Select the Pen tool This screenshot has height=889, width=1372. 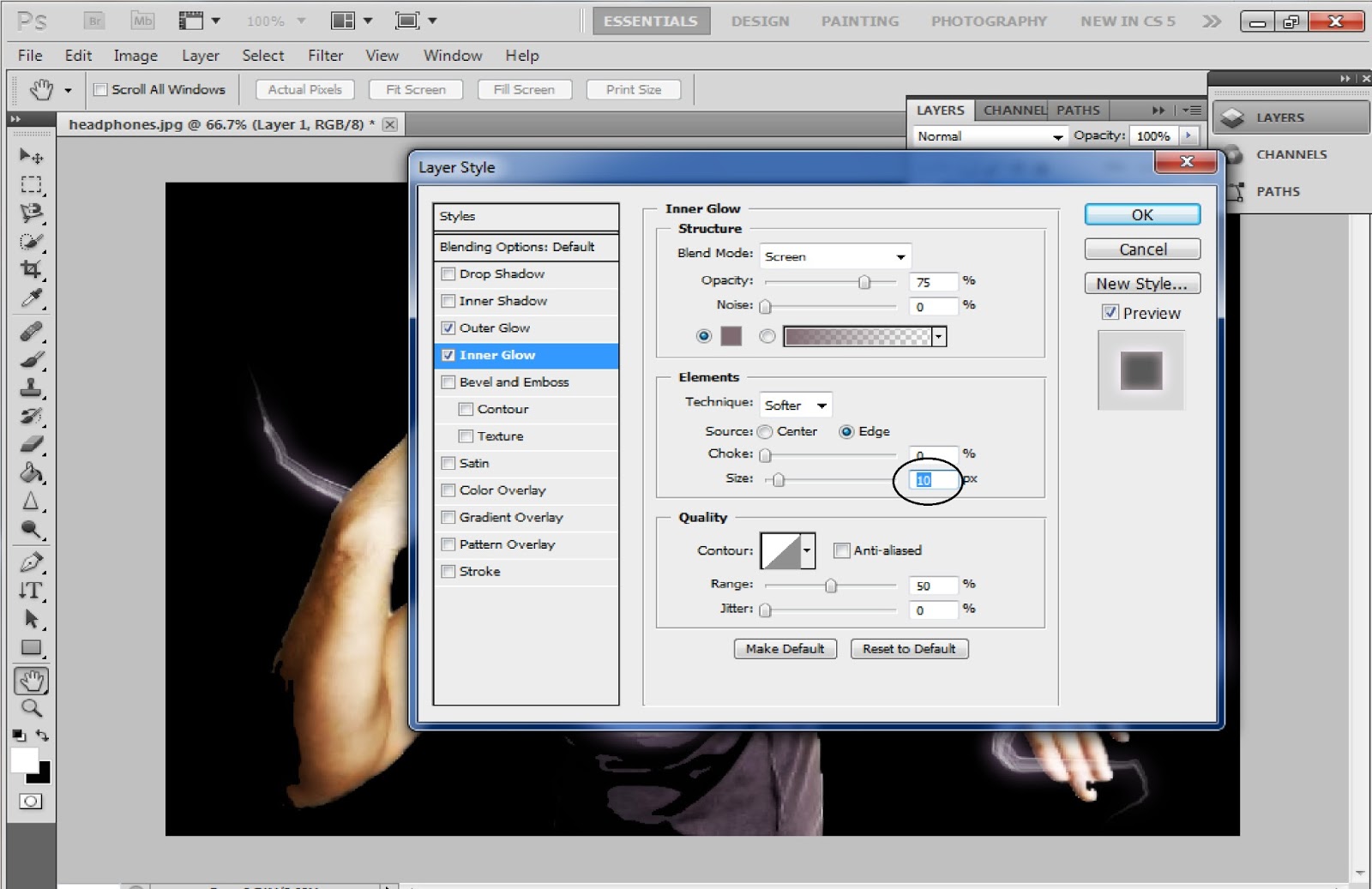pos(31,563)
